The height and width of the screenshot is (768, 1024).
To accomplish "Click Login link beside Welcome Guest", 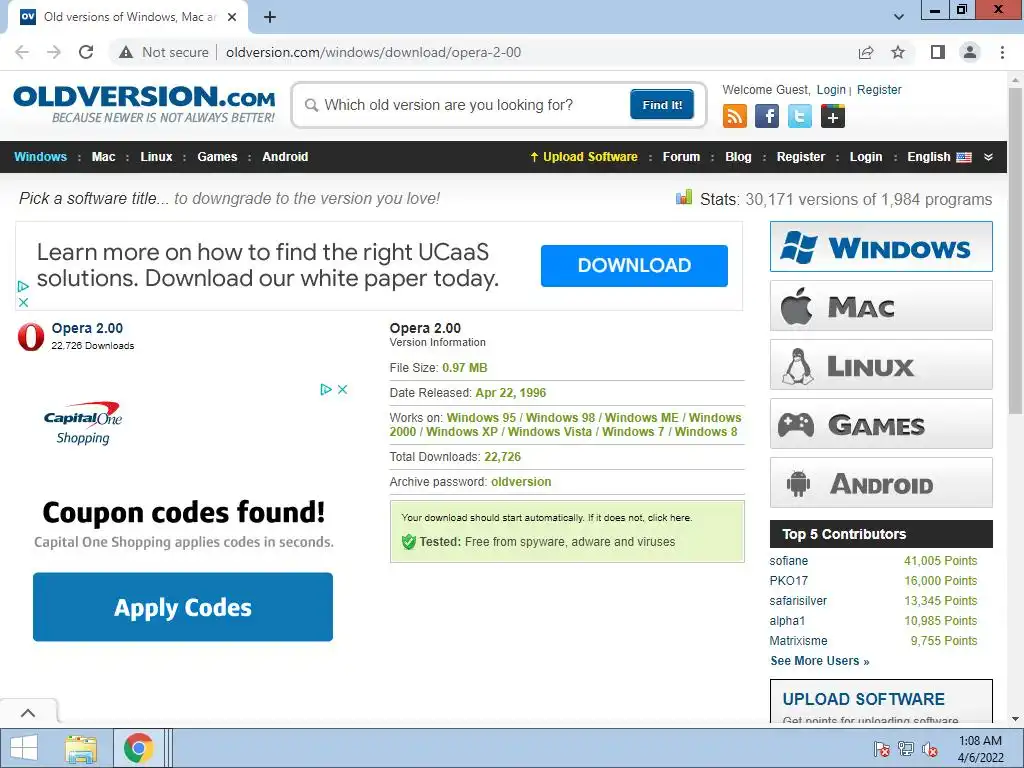I will coord(831,89).
